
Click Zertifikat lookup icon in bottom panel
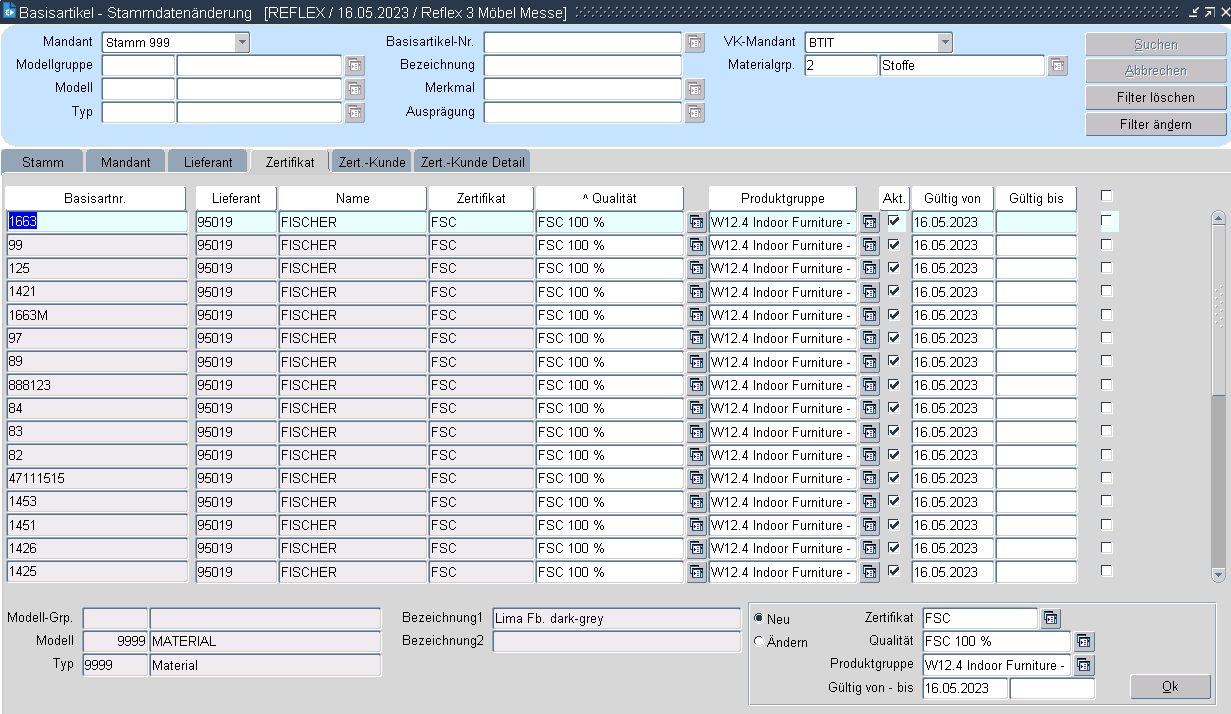click(x=1050, y=619)
